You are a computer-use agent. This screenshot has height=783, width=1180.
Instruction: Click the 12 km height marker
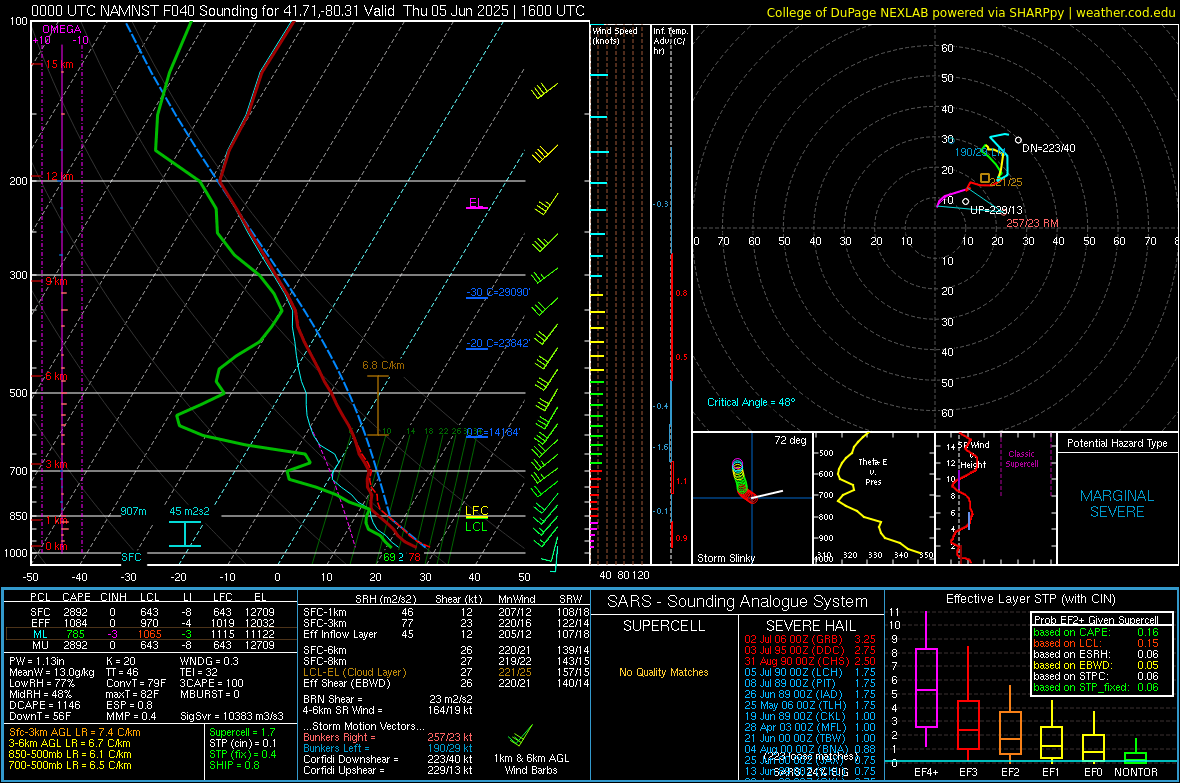[x=59, y=176]
